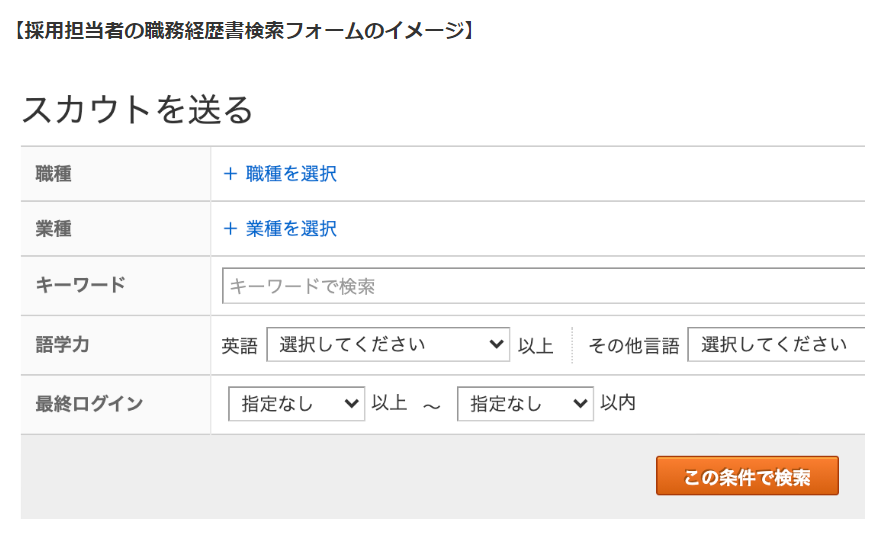Click the 語学力 row label
Image resolution: width=876 pixels, height=535 pixels.
[63, 345]
